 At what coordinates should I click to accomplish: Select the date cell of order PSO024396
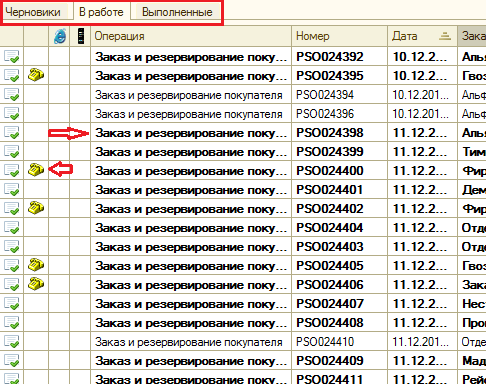tap(422, 114)
